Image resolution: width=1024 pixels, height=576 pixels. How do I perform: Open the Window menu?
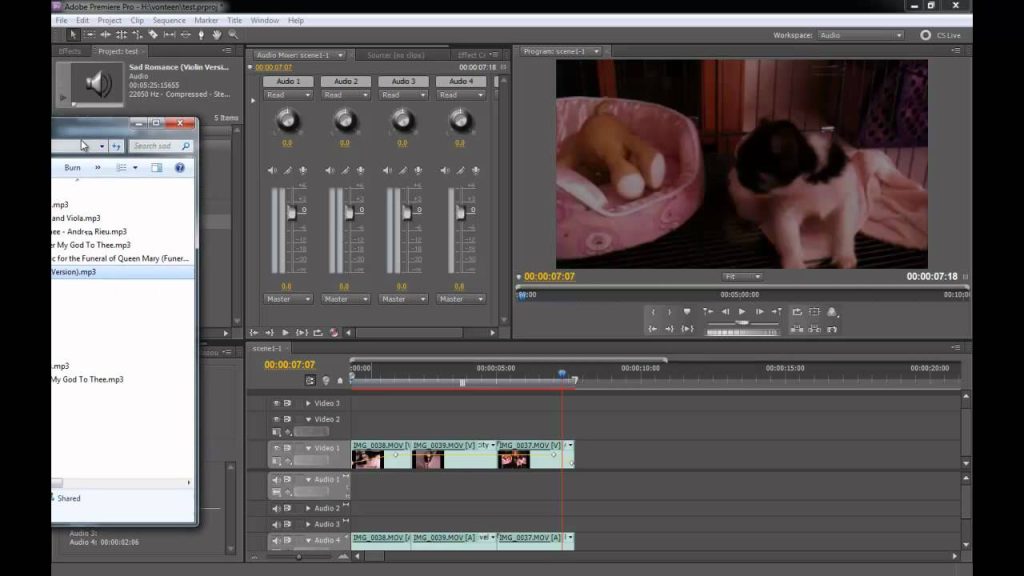[x=264, y=20]
